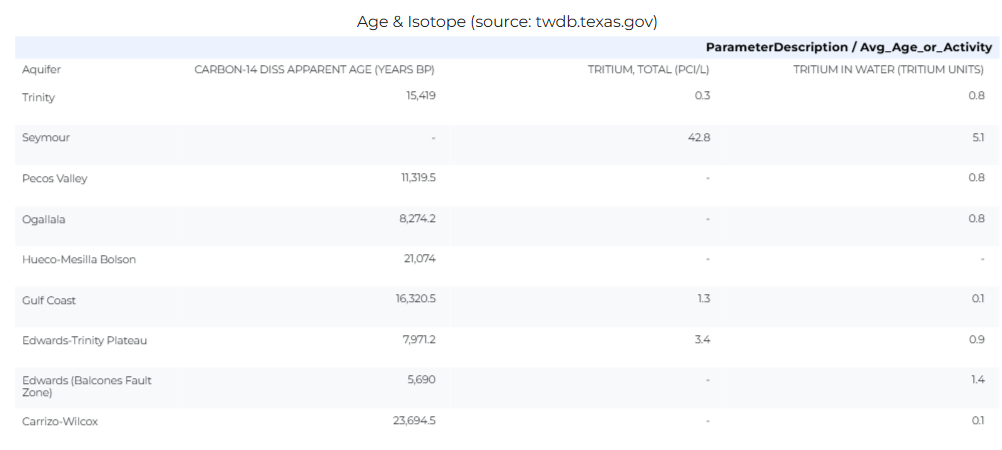This screenshot has width=1002, height=450.
Task: Click the ParameterDescription / Avg_Age_or_Activity header
Action: coord(848,47)
